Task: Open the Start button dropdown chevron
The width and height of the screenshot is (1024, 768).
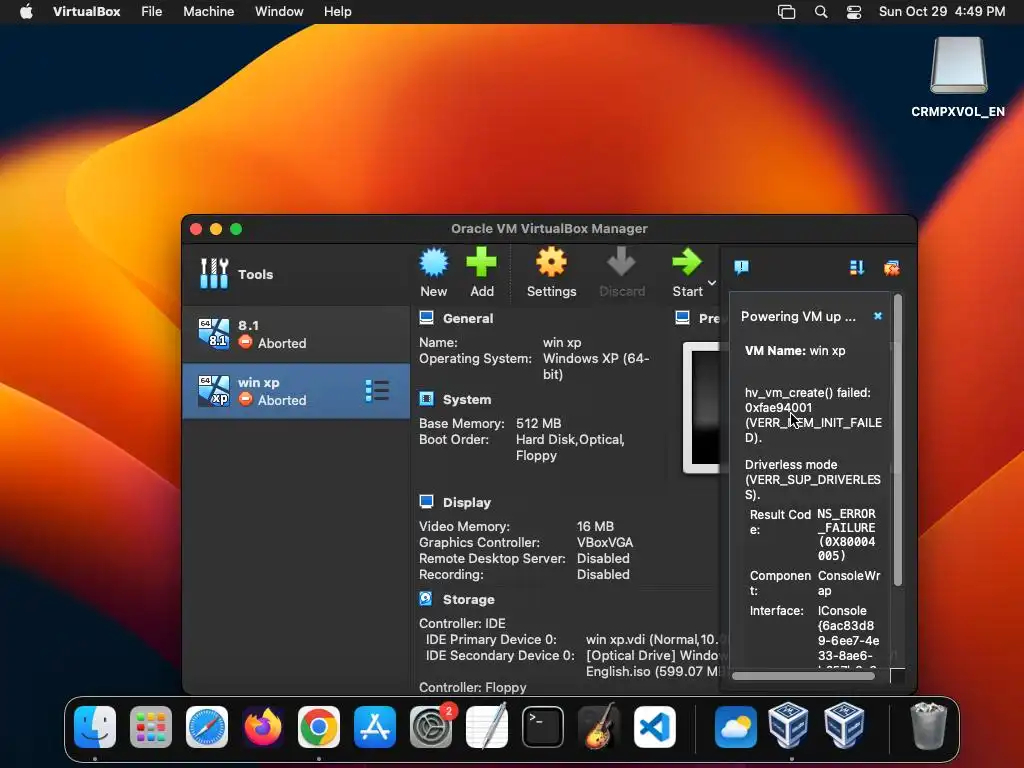Action: pos(712,283)
